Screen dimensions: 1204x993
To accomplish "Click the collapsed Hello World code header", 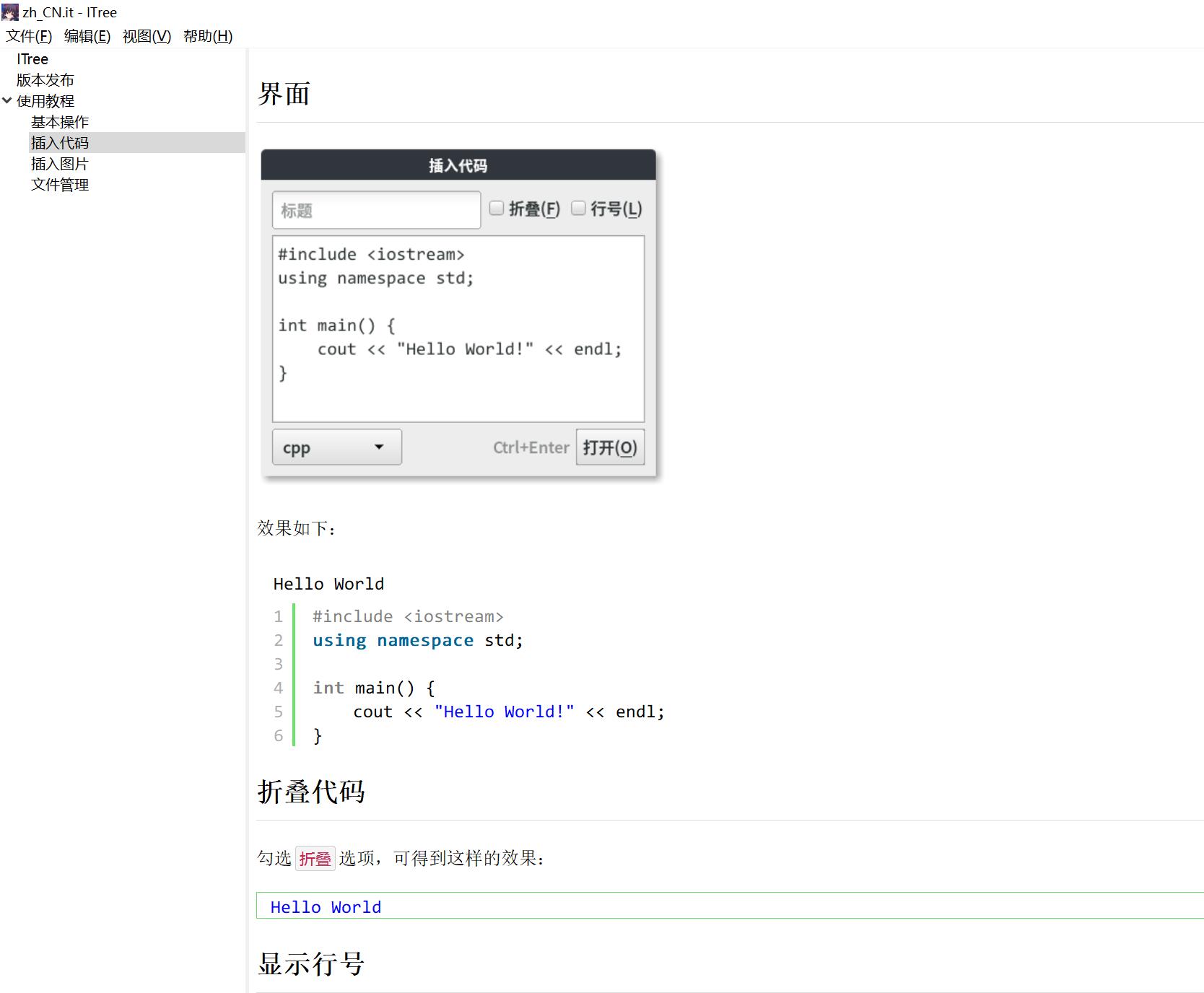I will (x=325, y=906).
